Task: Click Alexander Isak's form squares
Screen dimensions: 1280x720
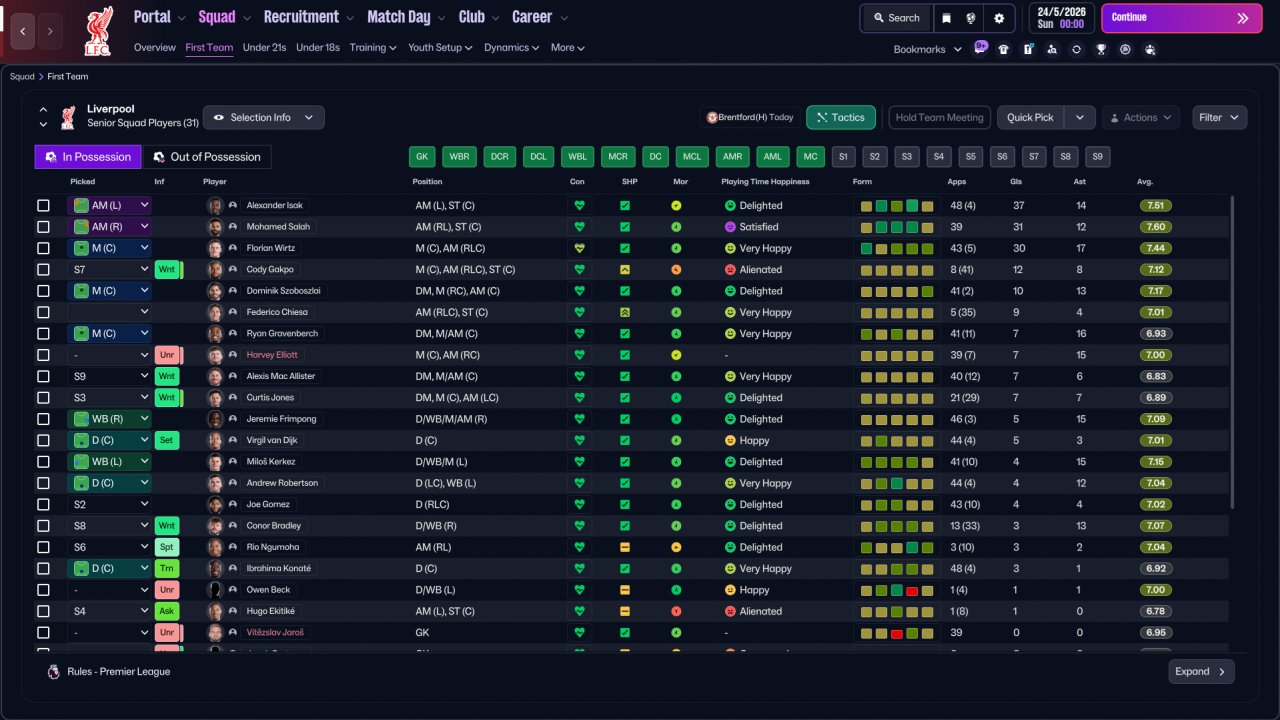Action: click(896, 206)
